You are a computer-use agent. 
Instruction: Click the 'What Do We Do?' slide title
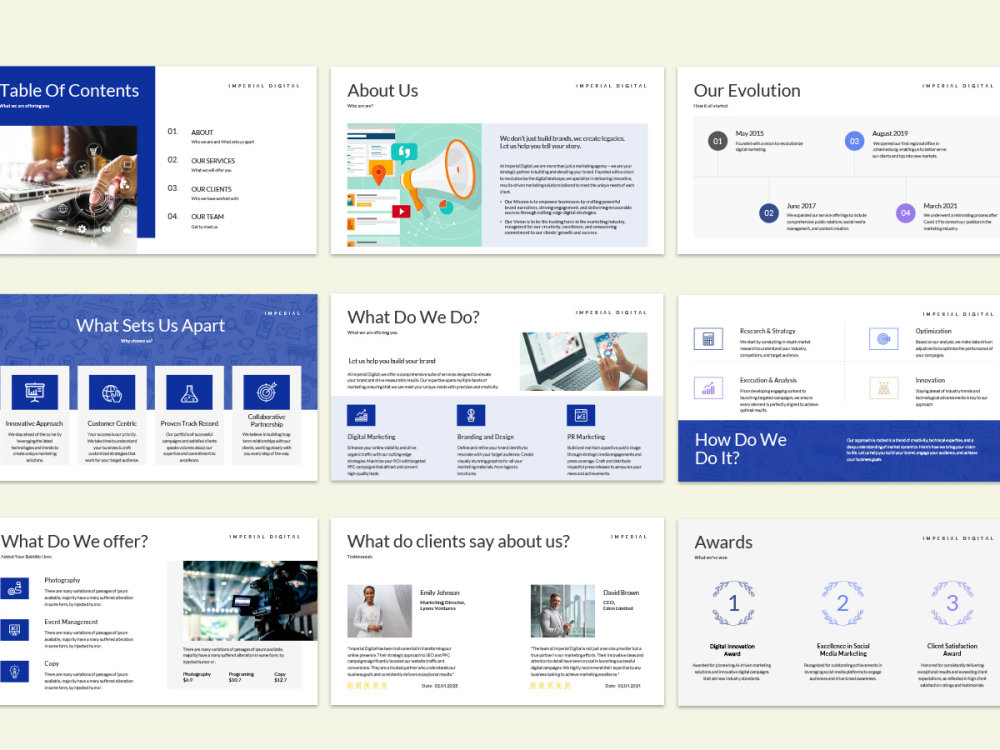pos(413,317)
